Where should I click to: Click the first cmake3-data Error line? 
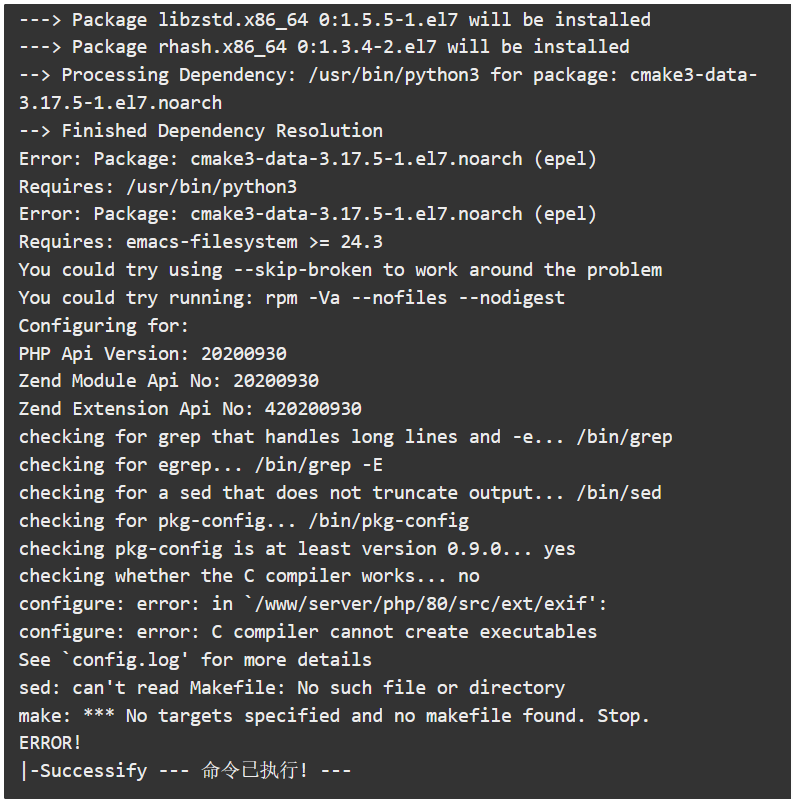point(308,159)
